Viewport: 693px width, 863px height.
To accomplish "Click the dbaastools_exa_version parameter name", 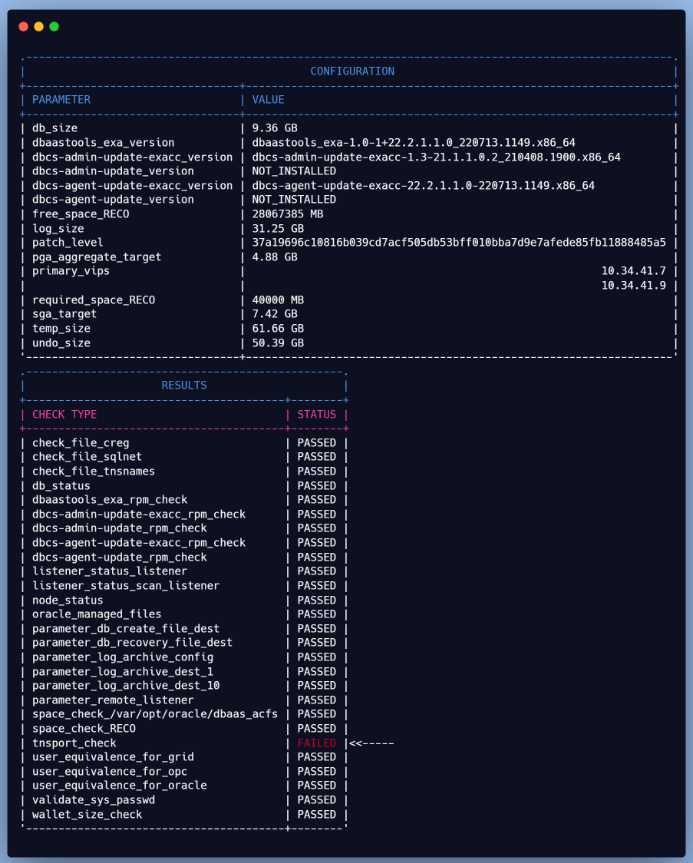I will [x=103, y=143].
